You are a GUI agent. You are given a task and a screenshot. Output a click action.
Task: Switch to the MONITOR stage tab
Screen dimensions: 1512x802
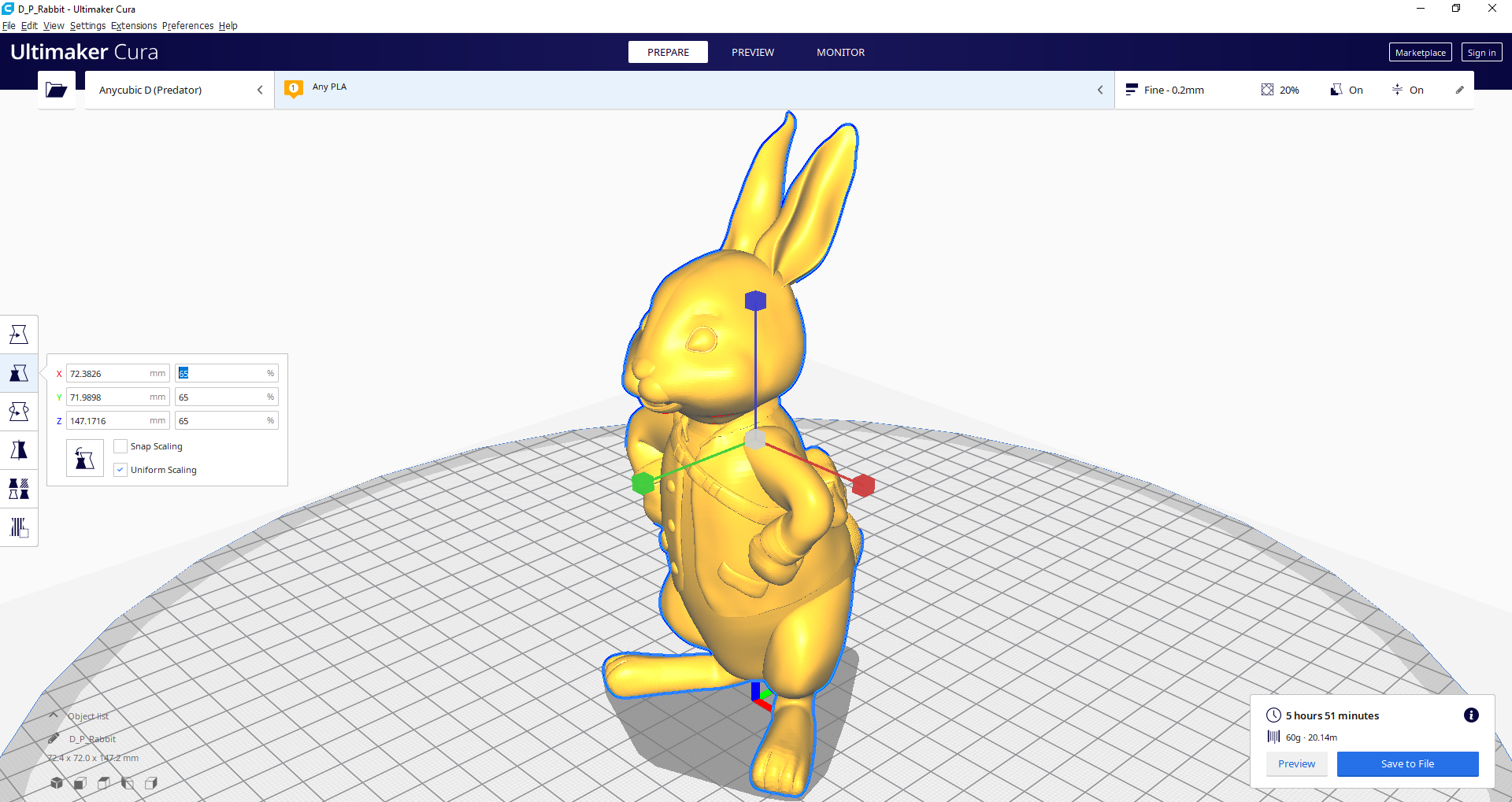[840, 52]
